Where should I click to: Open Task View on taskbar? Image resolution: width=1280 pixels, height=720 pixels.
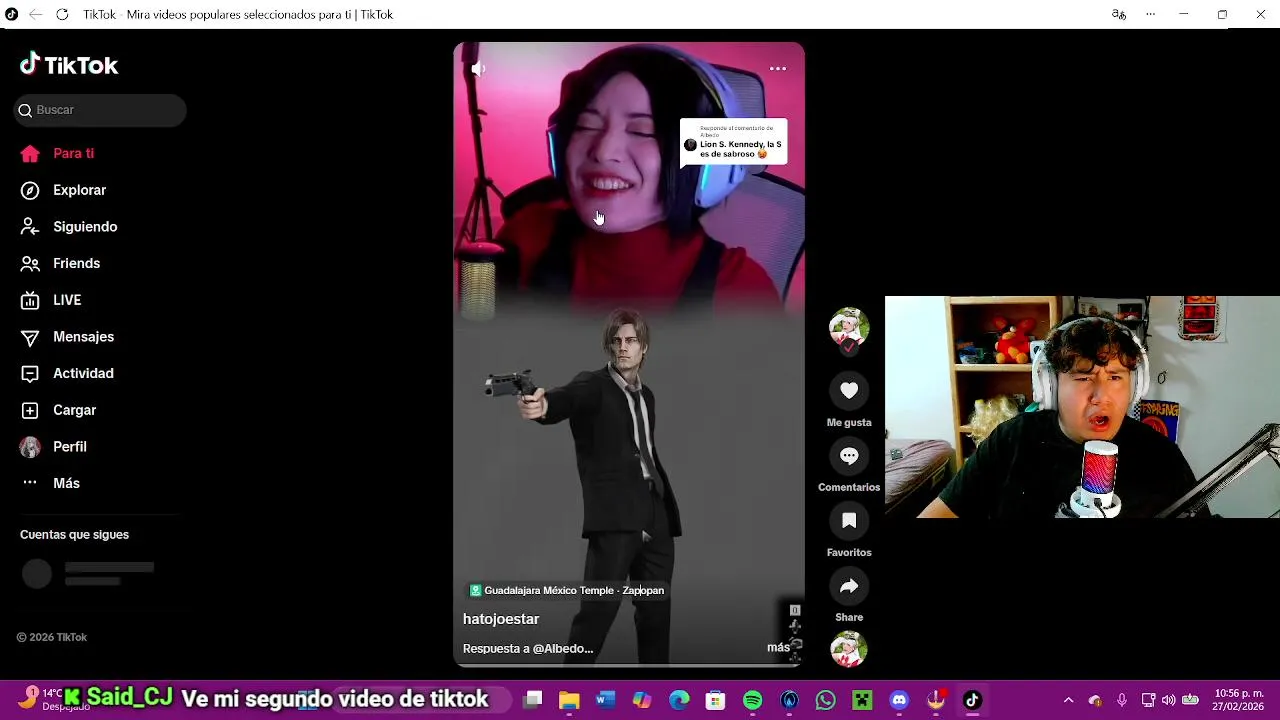coord(533,700)
